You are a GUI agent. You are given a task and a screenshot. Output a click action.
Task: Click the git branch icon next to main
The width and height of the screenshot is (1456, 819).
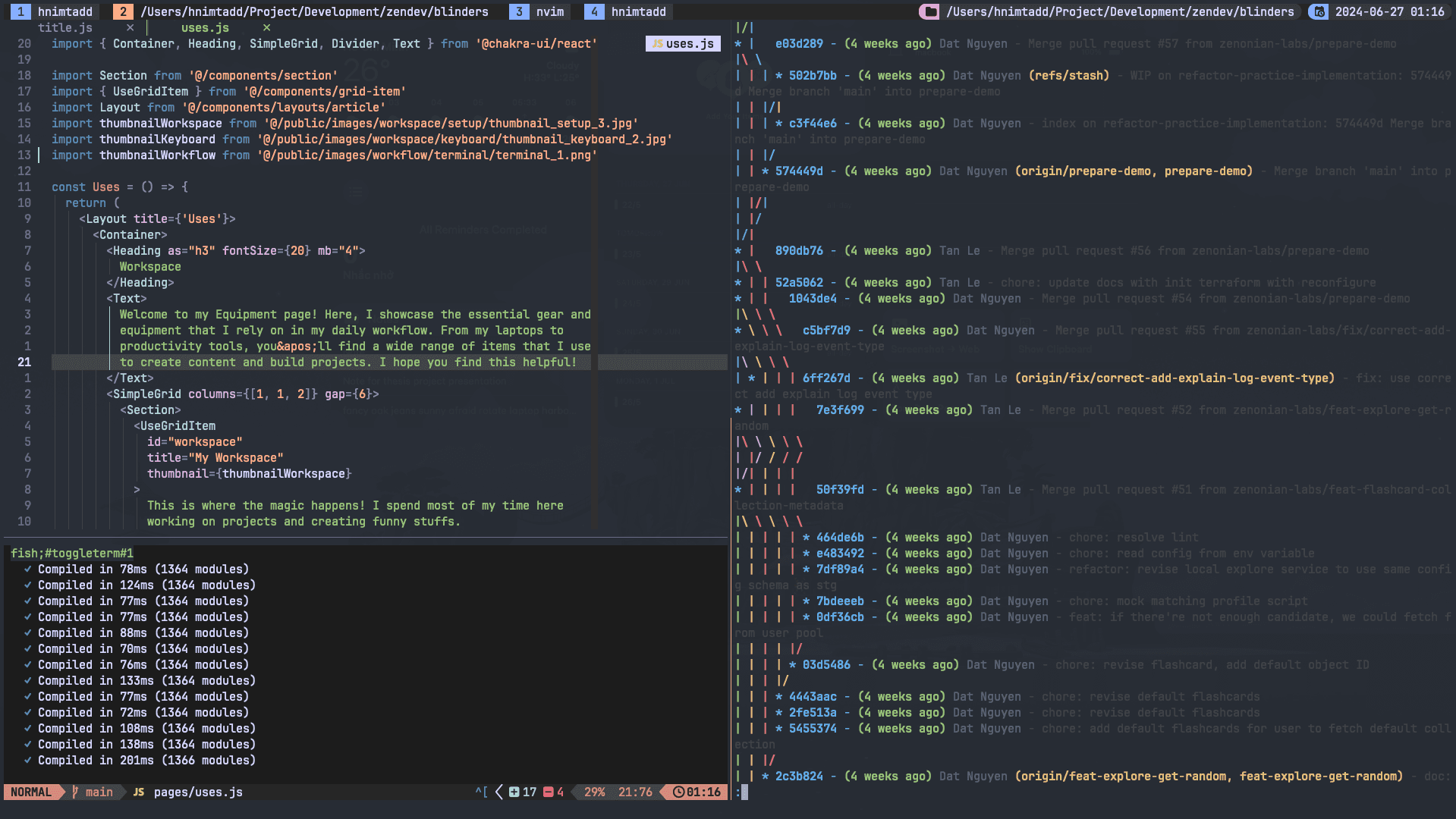click(x=74, y=792)
